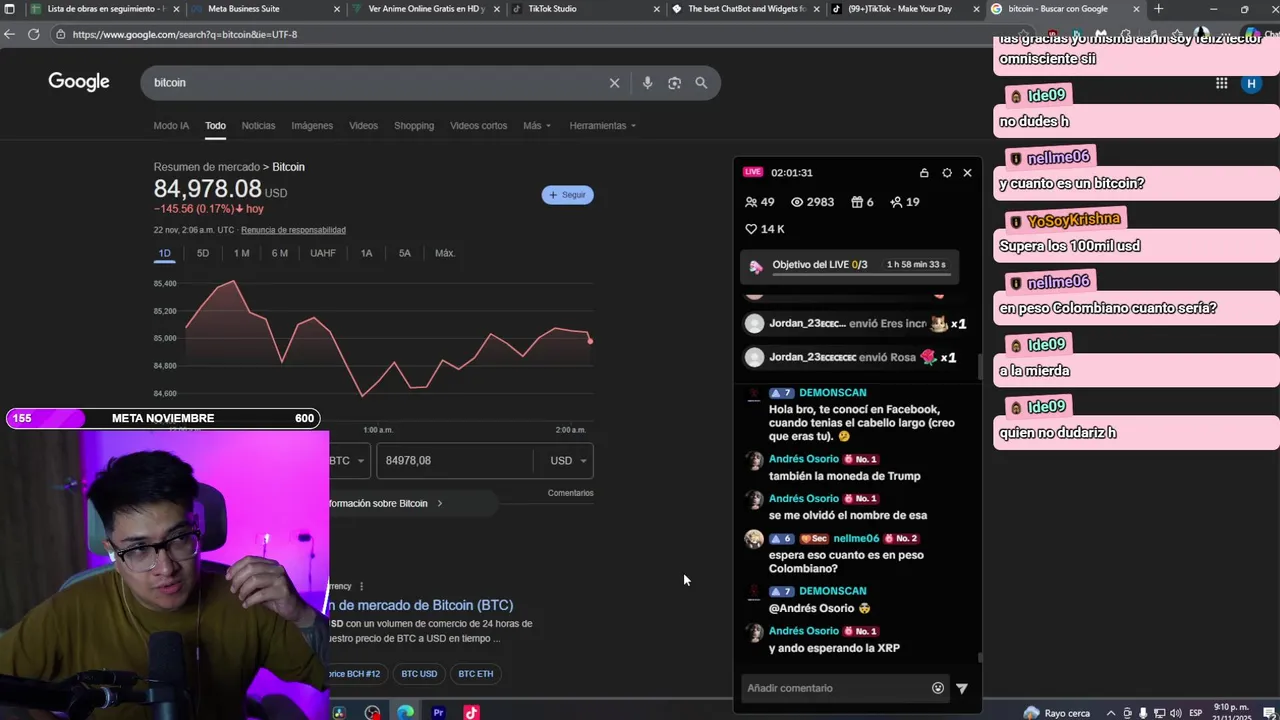This screenshot has height=720, width=1280.
Task: Clear the Google search box with the X
Action: click(x=614, y=83)
